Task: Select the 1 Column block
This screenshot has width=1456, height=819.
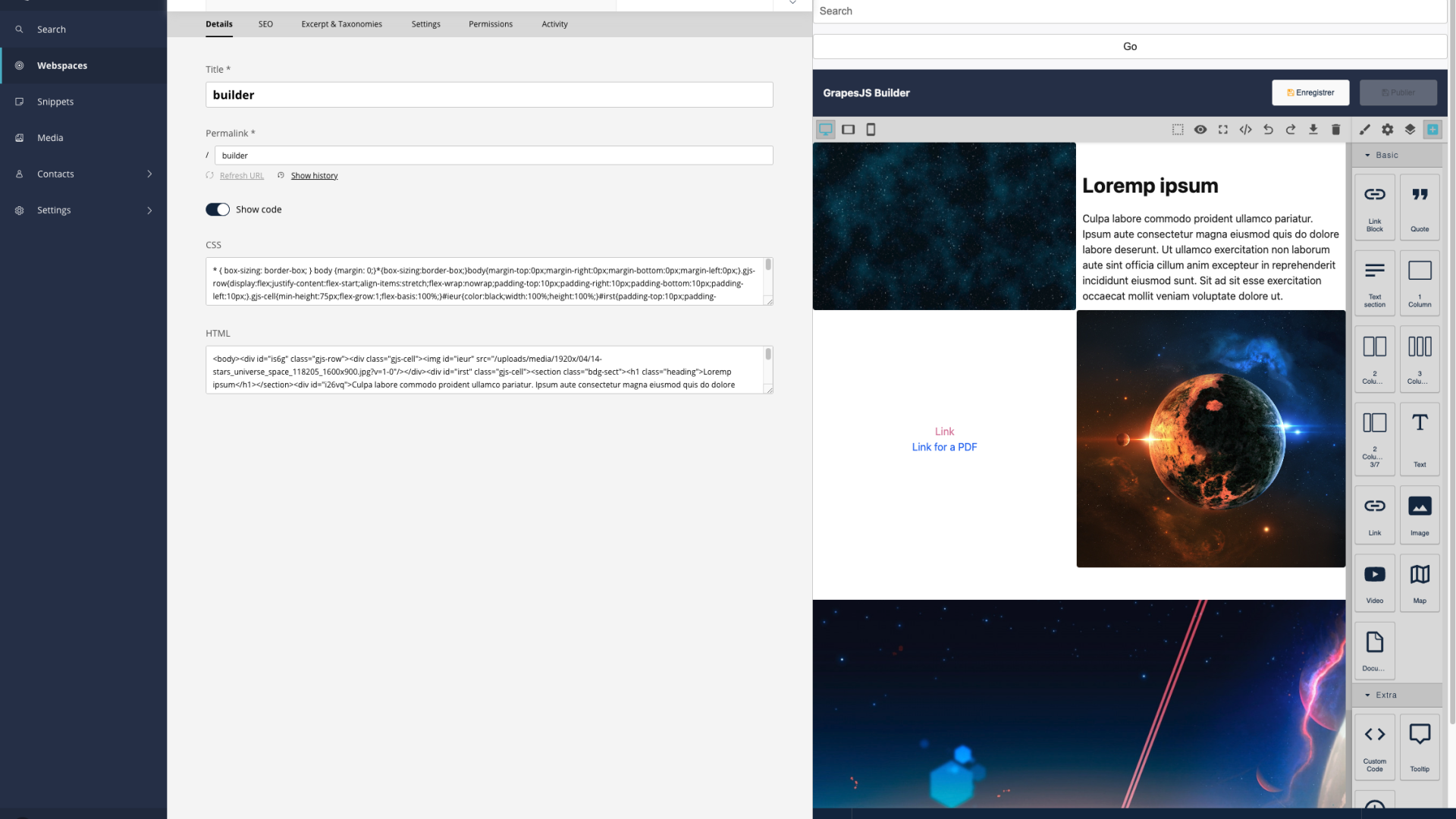Action: pos(1420,283)
